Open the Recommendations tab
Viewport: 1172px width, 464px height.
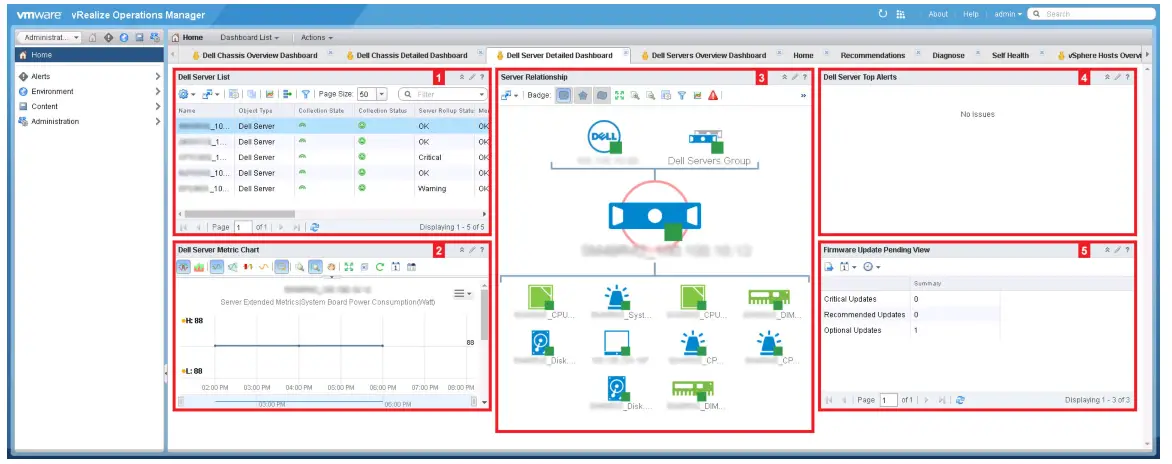click(872, 55)
